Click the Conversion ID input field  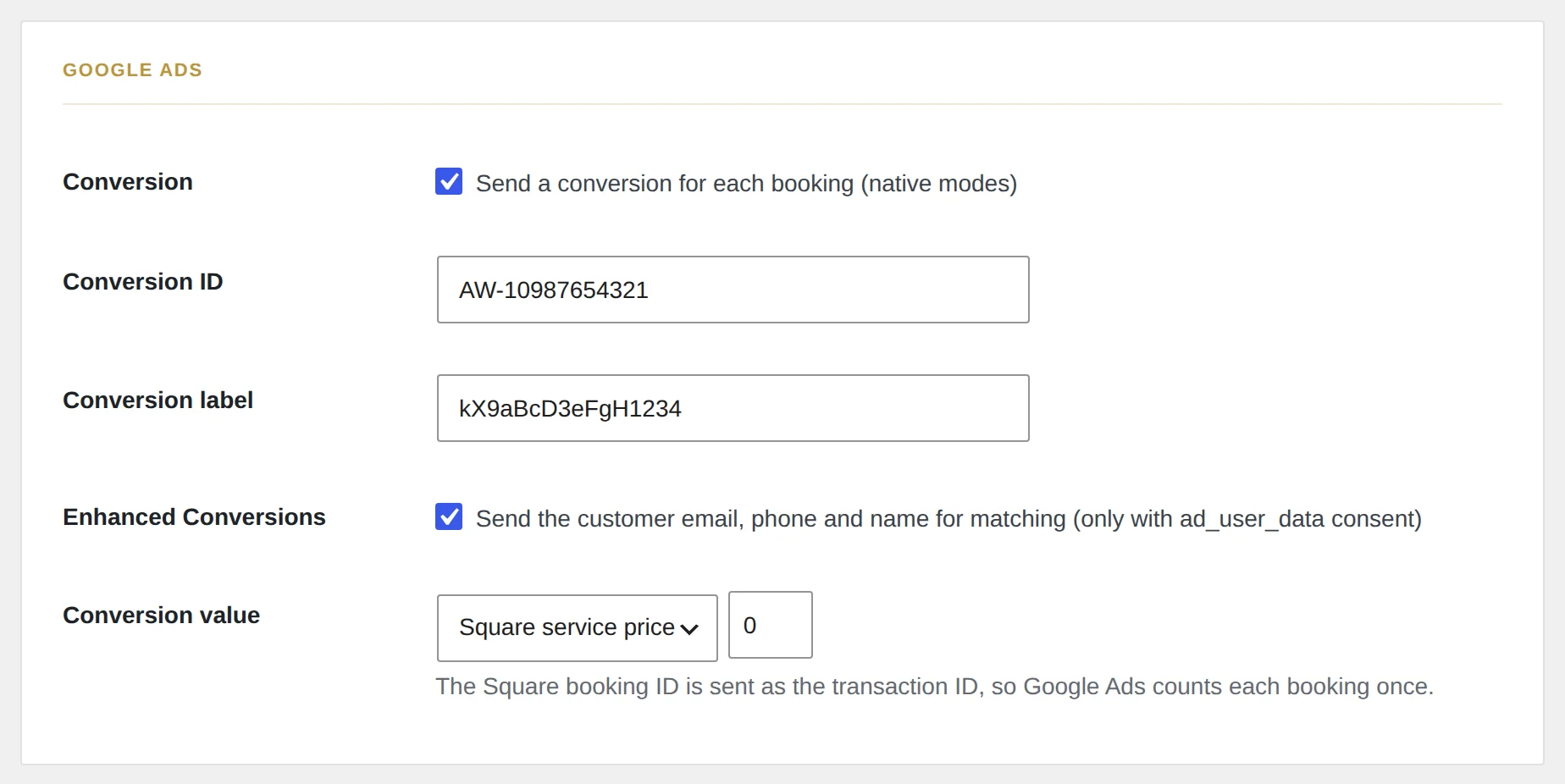point(733,290)
